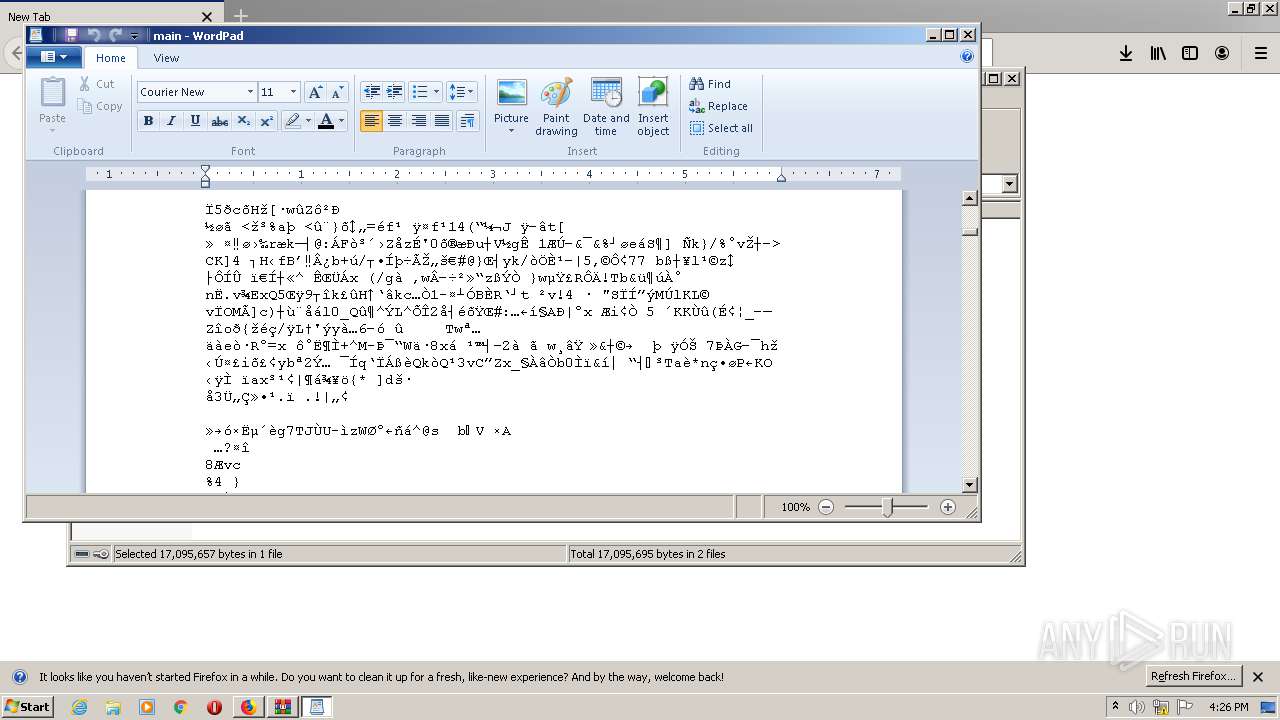Open the Paragraph settings dialog button

[x=467, y=121]
